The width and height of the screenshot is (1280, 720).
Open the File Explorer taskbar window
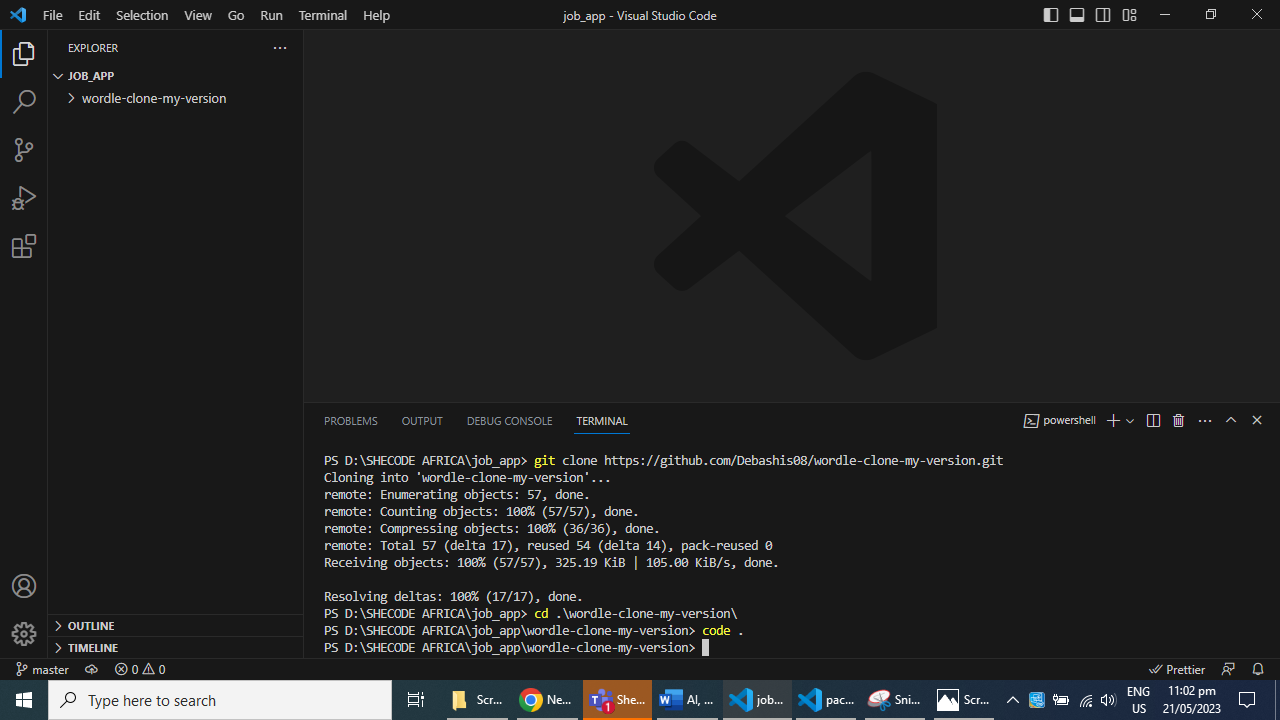tap(476, 700)
